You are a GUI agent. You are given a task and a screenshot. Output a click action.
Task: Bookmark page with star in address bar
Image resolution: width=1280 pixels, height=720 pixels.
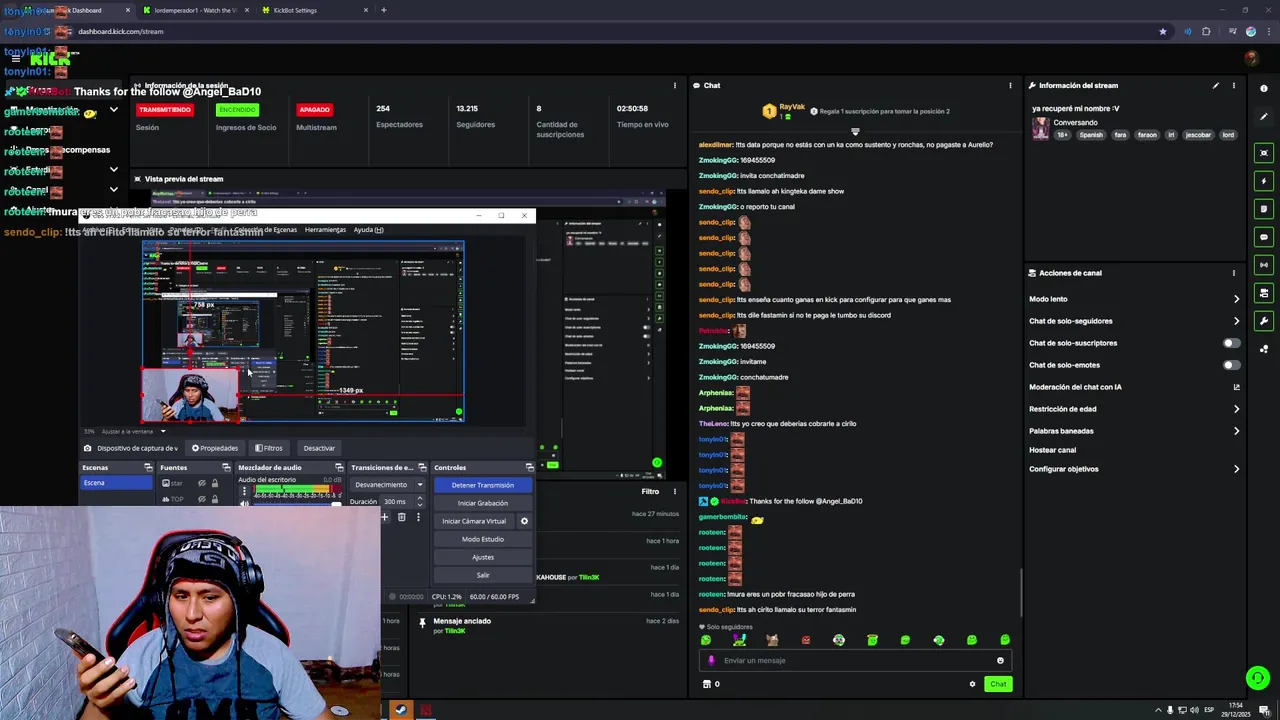pyautogui.click(x=1162, y=31)
